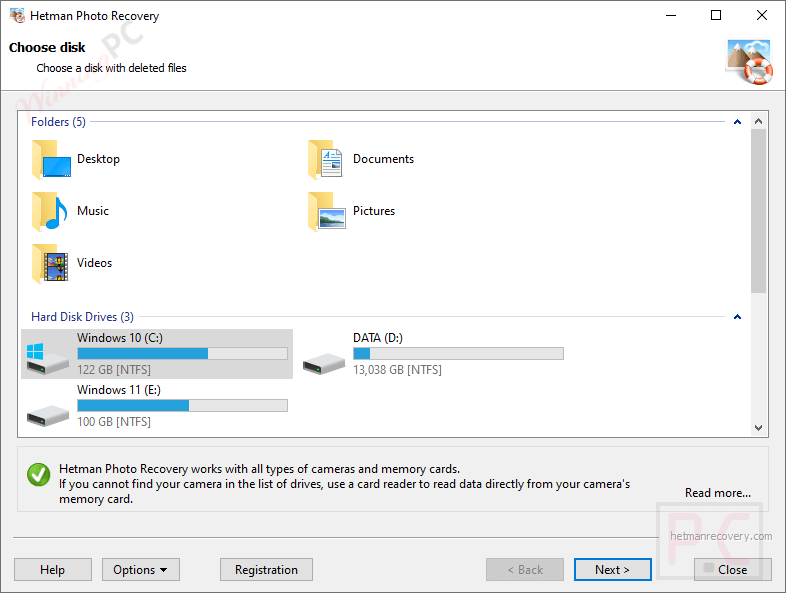Click the "Windows 11 (E:)" drive name
The width and height of the screenshot is (786, 593).
[119, 390]
